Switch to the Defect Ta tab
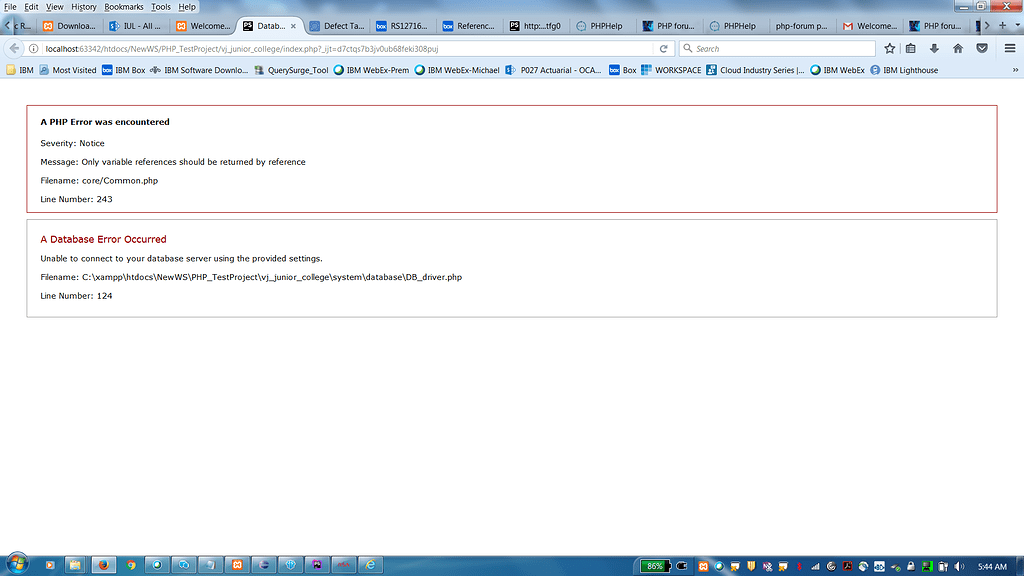This screenshot has height=576, width=1024. [x=335, y=26]
